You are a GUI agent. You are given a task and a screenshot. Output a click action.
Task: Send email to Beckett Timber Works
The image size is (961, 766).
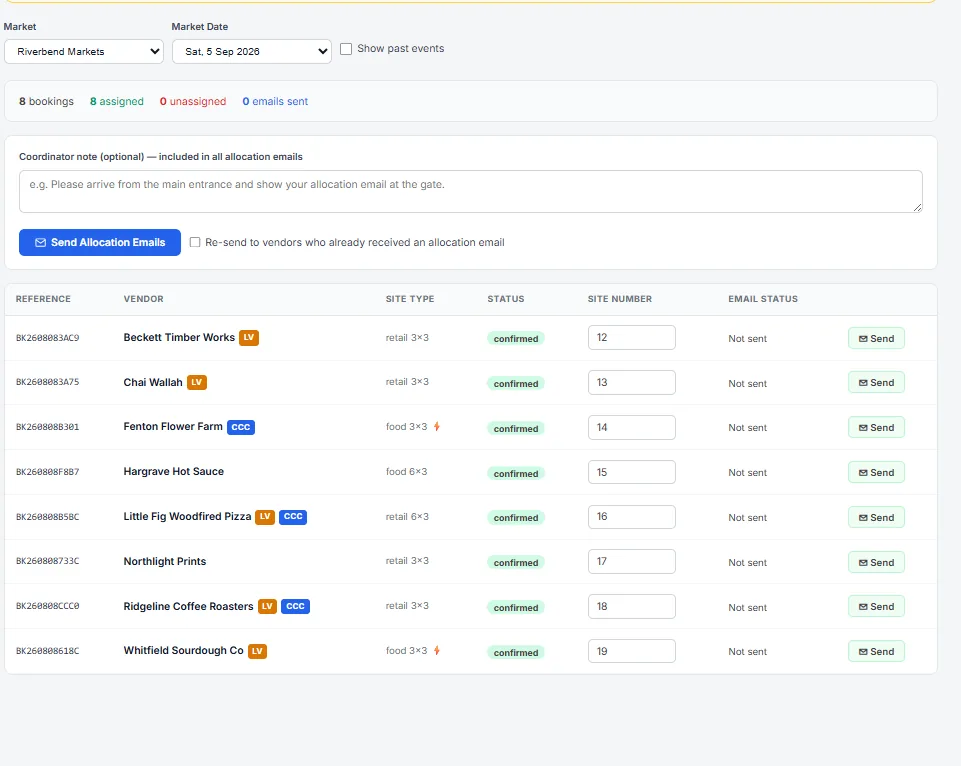[x=876, y=338]
